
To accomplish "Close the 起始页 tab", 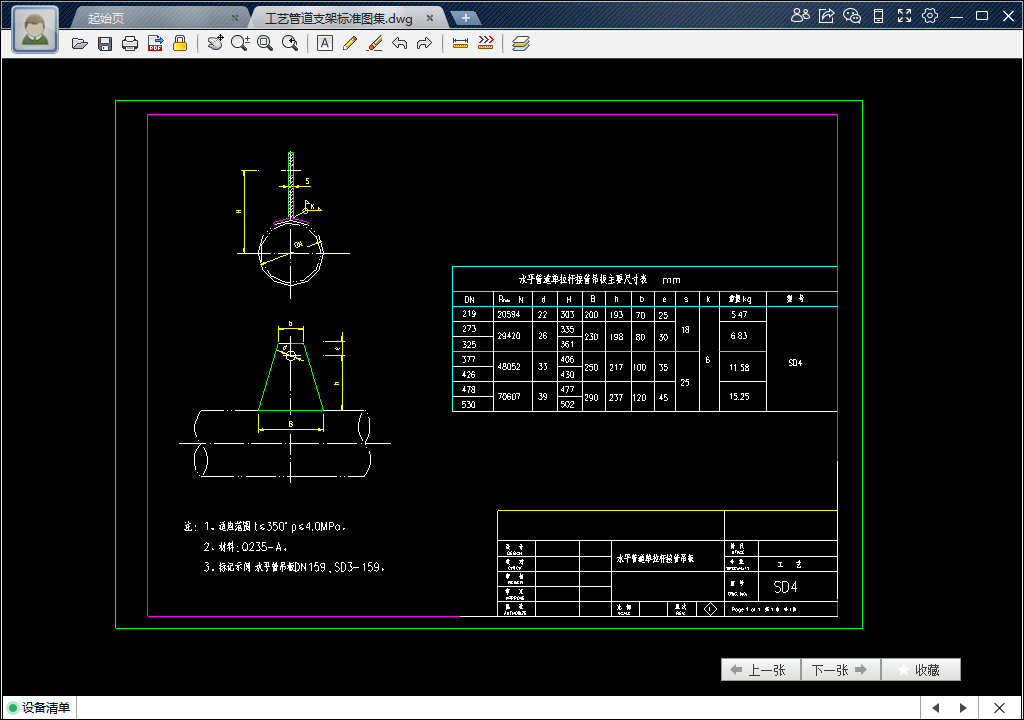I will pos(235,18).
